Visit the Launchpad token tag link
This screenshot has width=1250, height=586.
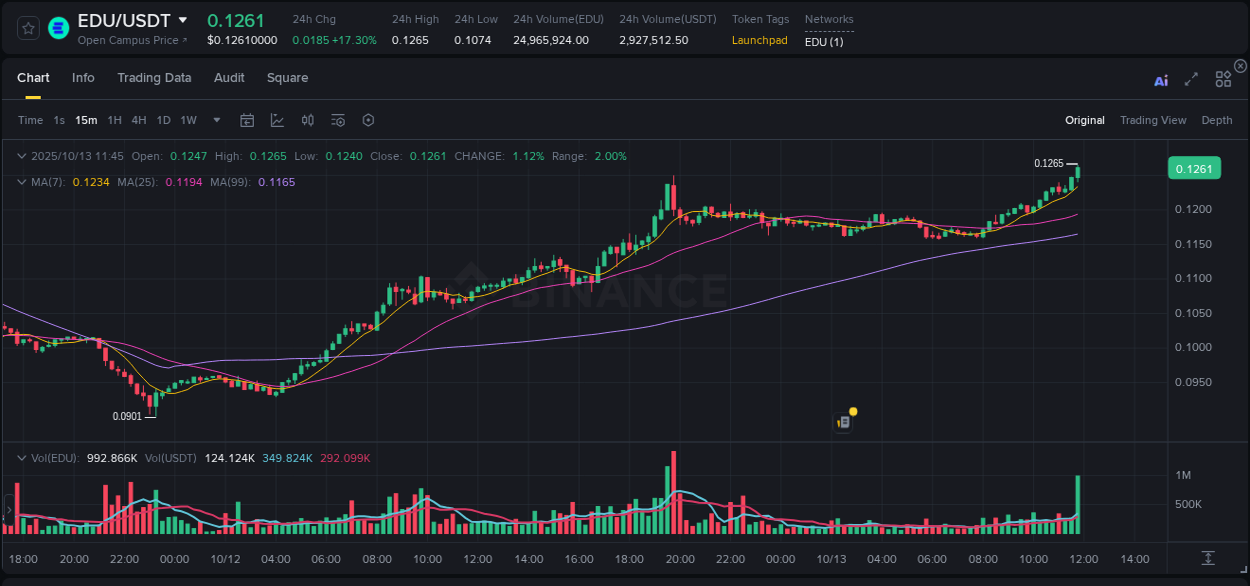tap(760, 41)
